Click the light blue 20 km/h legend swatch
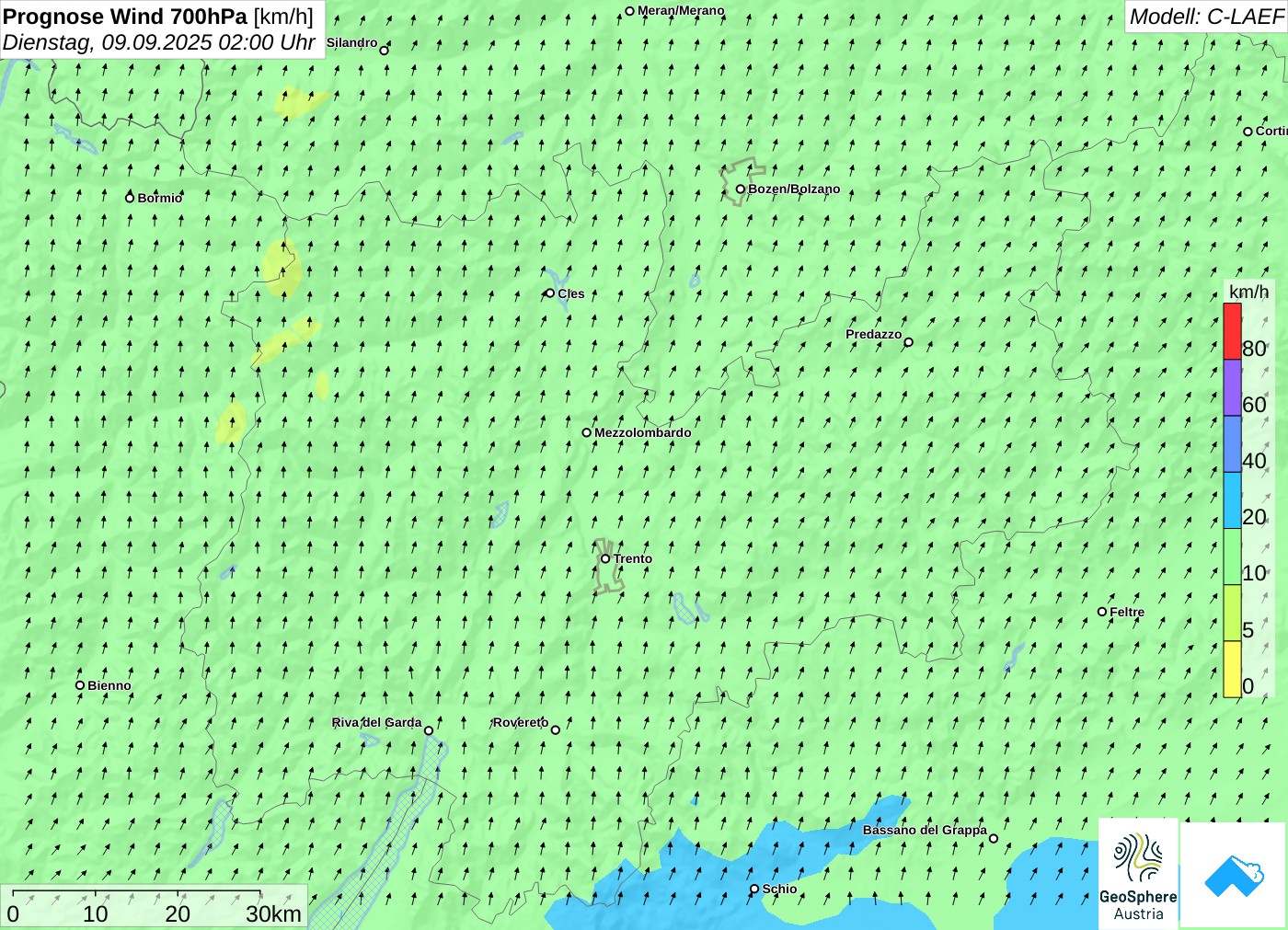 click(1232, 500)
